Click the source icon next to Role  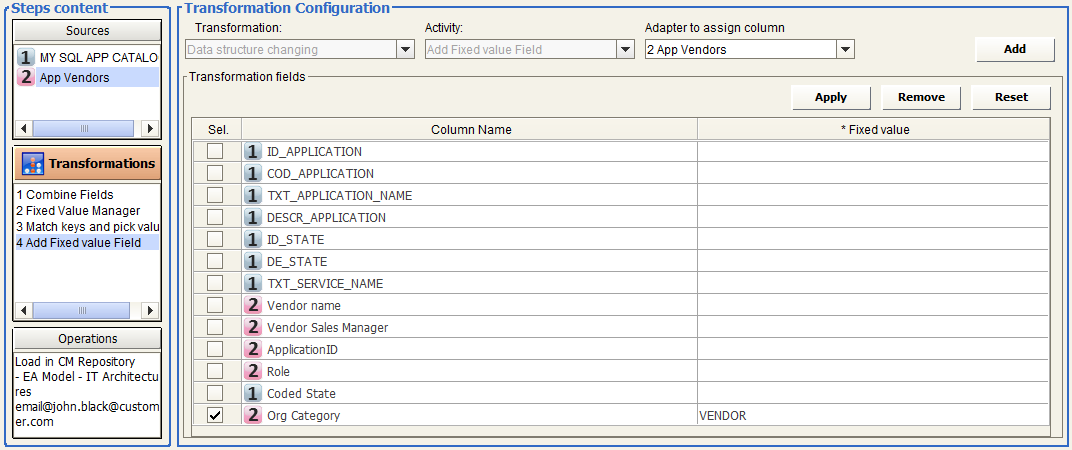click(253, 372)
